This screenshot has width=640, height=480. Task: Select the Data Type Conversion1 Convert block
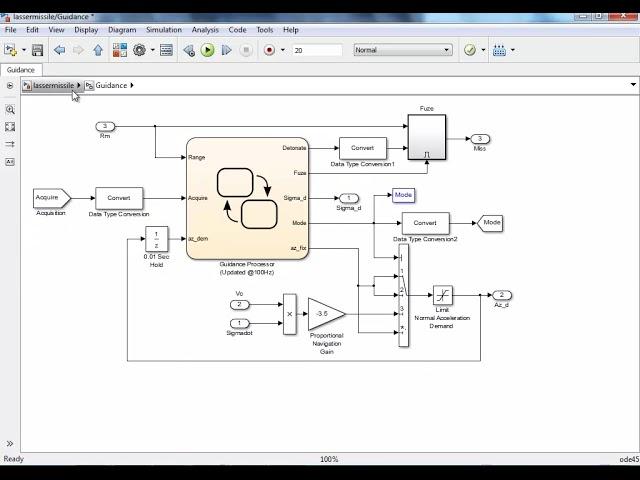coord(362,148)
